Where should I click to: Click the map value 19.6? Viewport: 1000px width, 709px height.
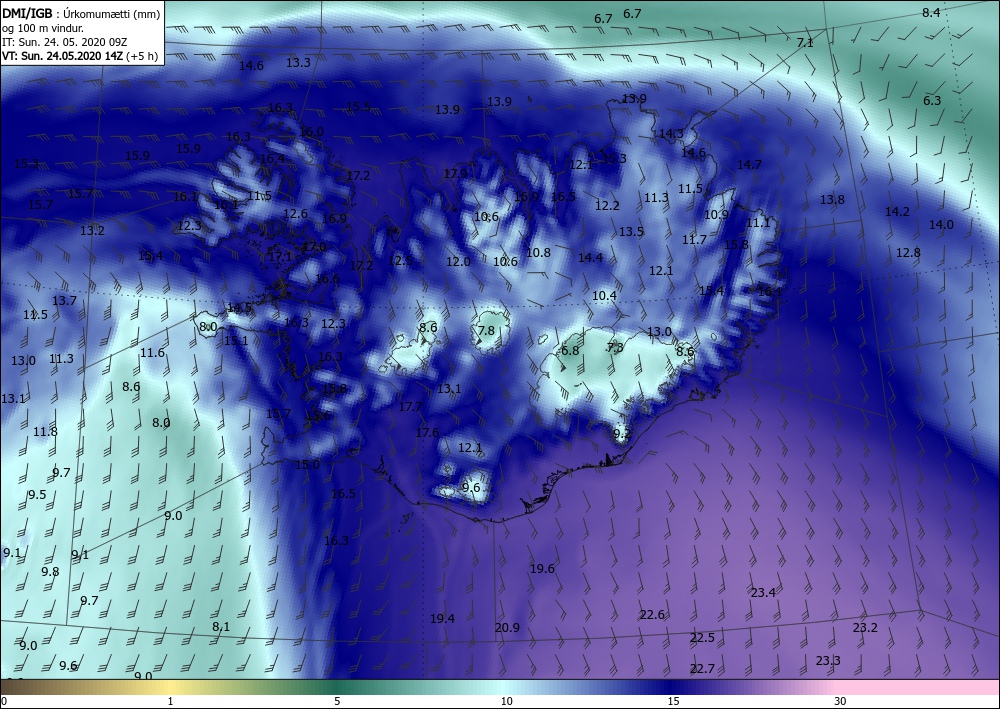542,569
